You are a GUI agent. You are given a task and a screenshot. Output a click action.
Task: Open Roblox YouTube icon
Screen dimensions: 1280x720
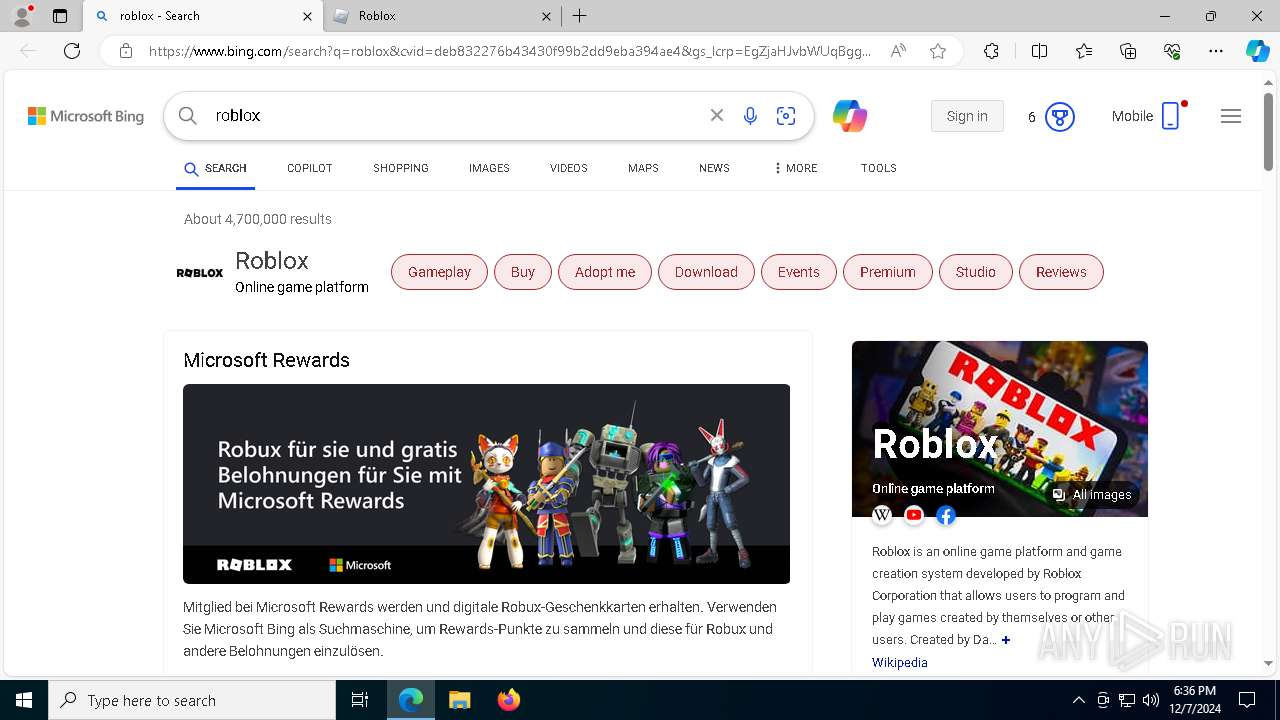(914, 515)
